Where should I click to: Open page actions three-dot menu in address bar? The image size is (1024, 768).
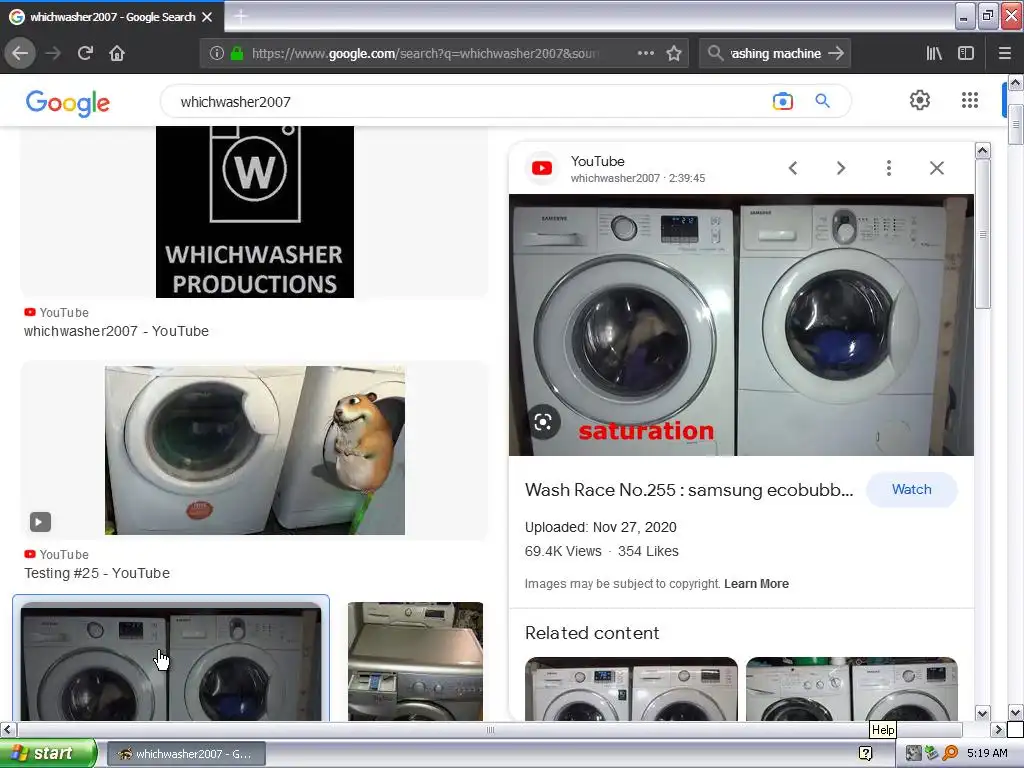coord(645,53)
